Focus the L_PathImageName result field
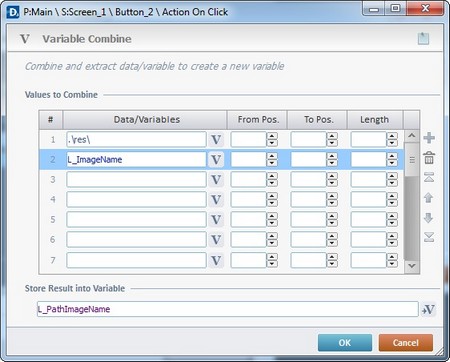Screen dimensions: 450x362 [x=228, y=309]
